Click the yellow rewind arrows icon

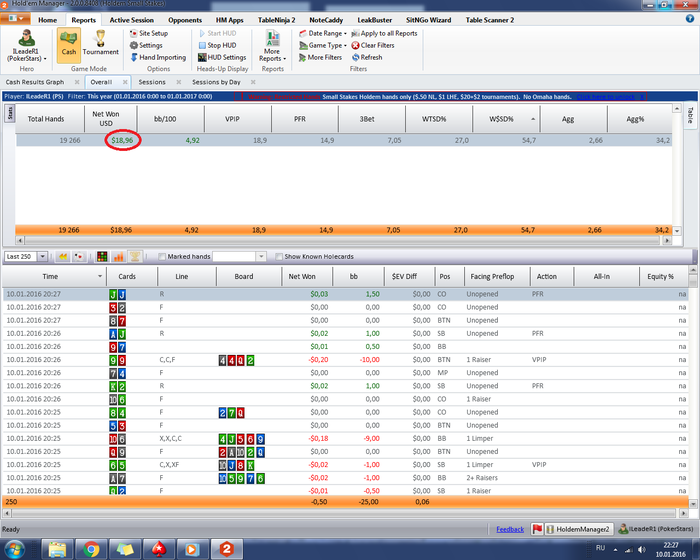tap(63, 256)
